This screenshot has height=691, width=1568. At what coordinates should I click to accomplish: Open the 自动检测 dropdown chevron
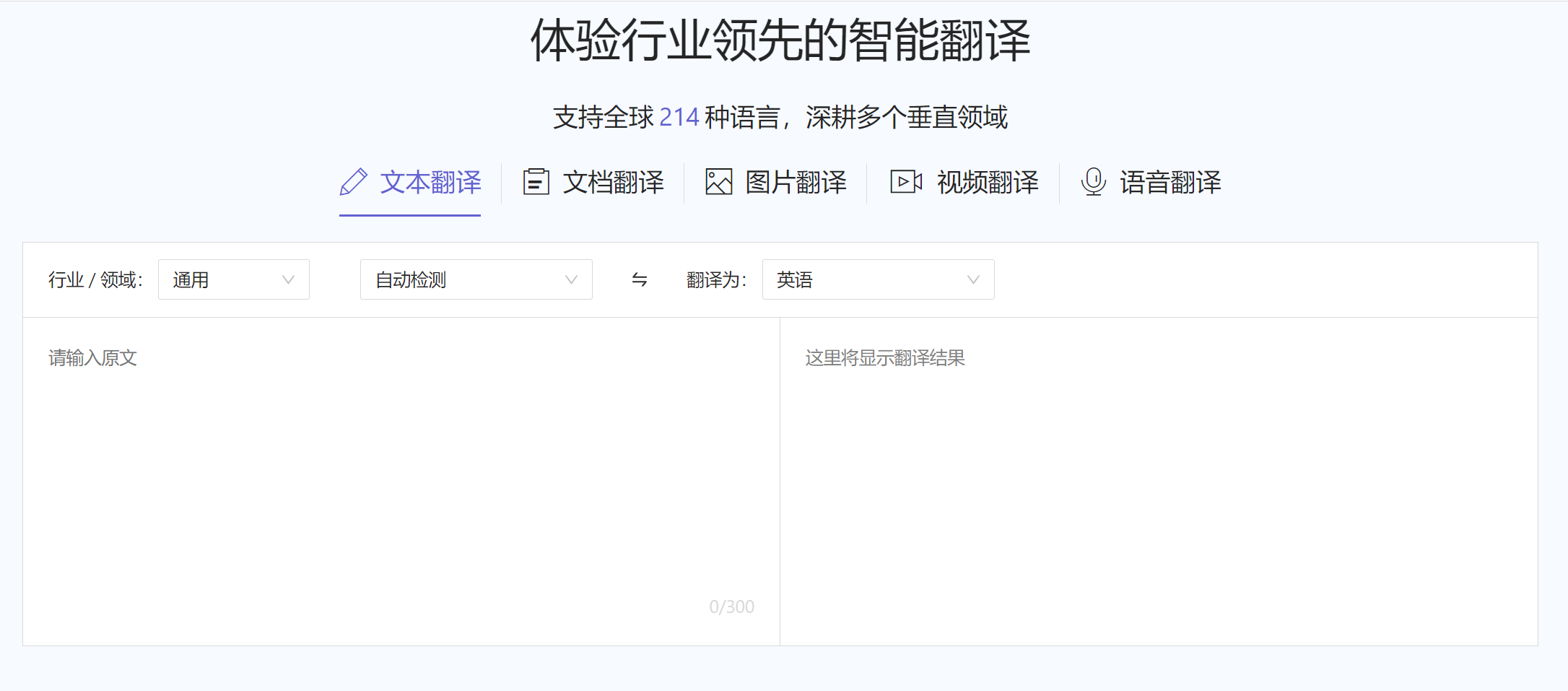(572, 279)
